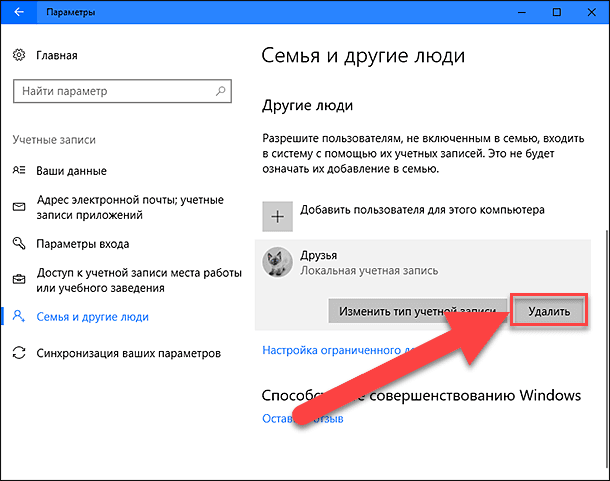Click the plus icon to add user
The width and height of the screenshot is (610, 481).
point(277,216)
